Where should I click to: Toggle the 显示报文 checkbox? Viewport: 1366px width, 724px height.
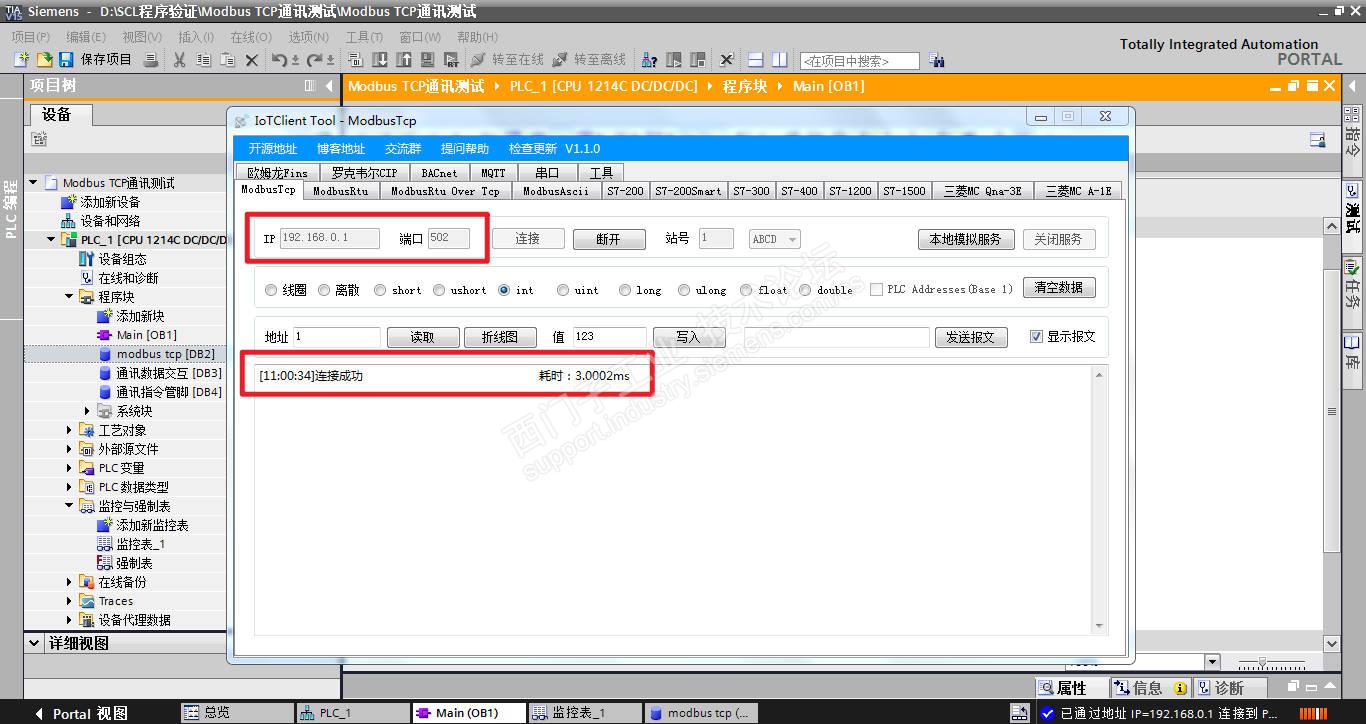[1036, 337]
